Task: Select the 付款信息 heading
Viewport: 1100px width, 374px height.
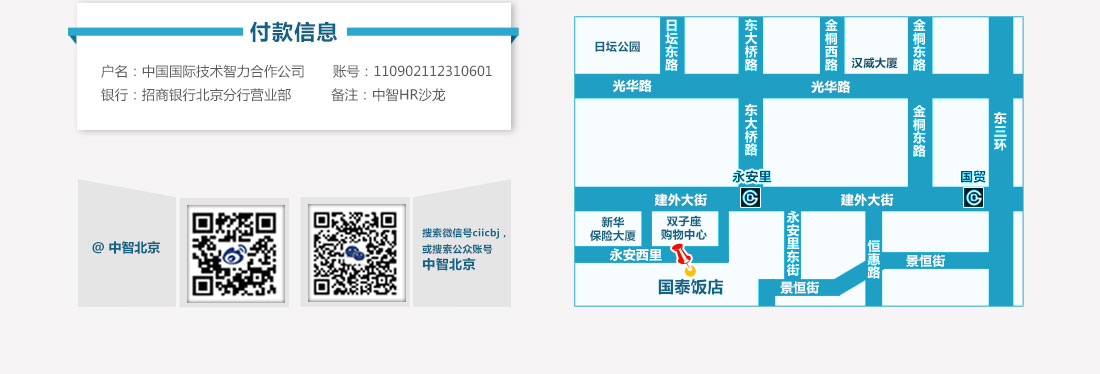Action: point(293,32)
